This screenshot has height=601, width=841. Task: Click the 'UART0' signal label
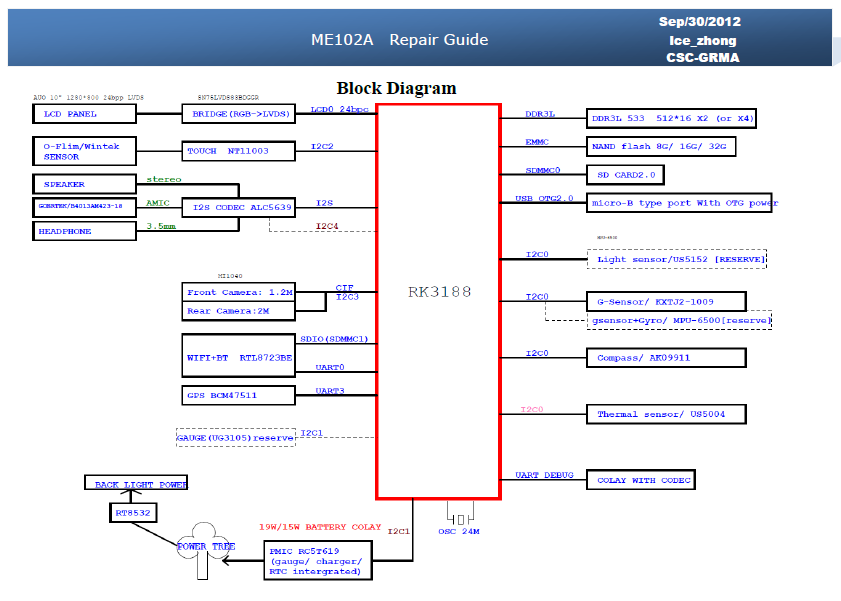pos(330,367)
